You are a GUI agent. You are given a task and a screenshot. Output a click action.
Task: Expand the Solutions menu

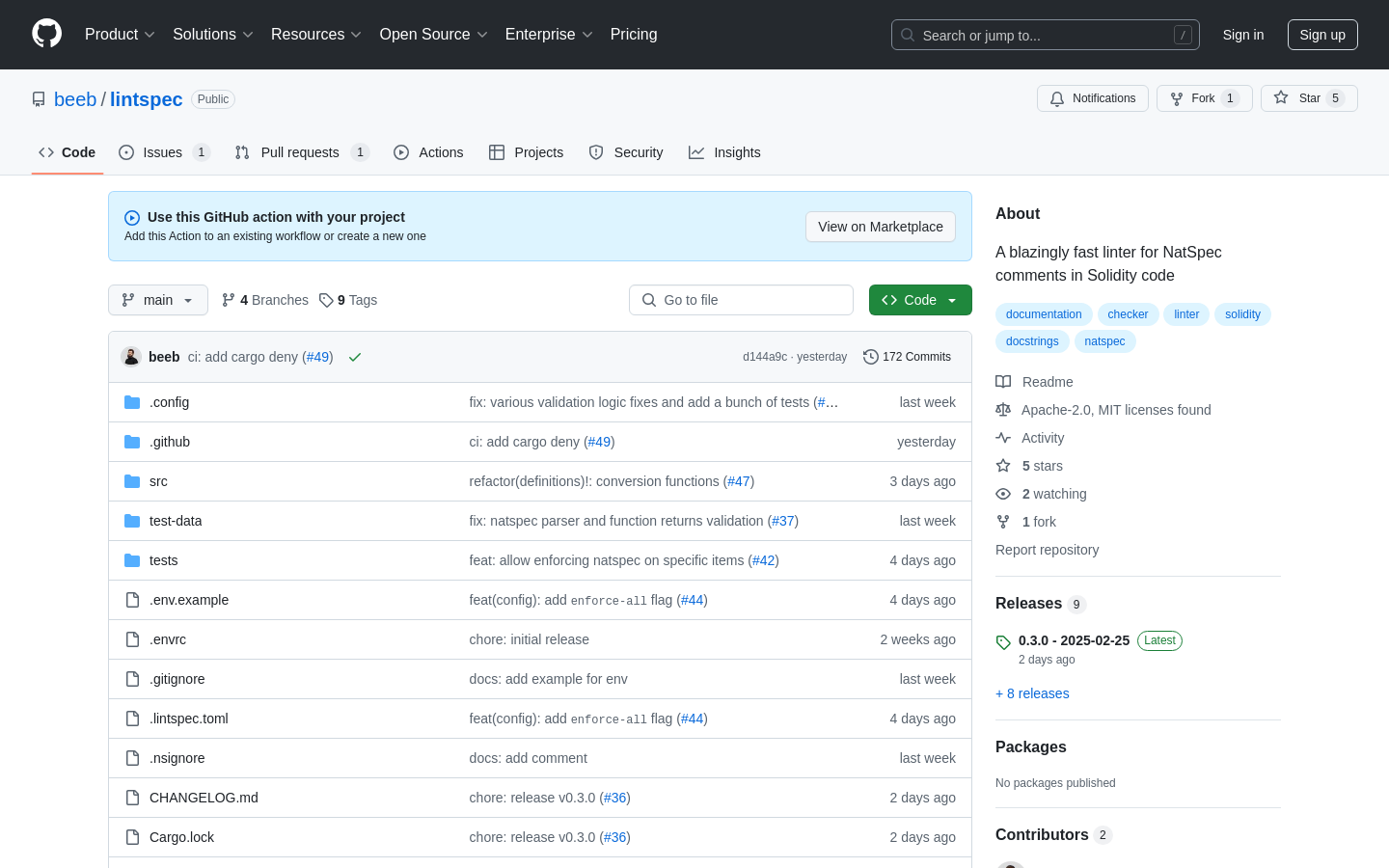[x=213, y=35]
